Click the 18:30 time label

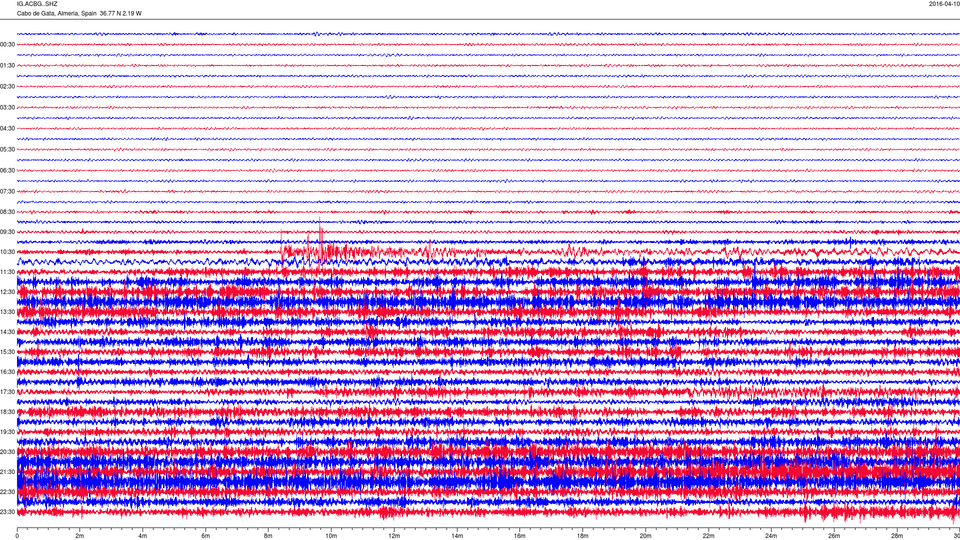(7, 412)
